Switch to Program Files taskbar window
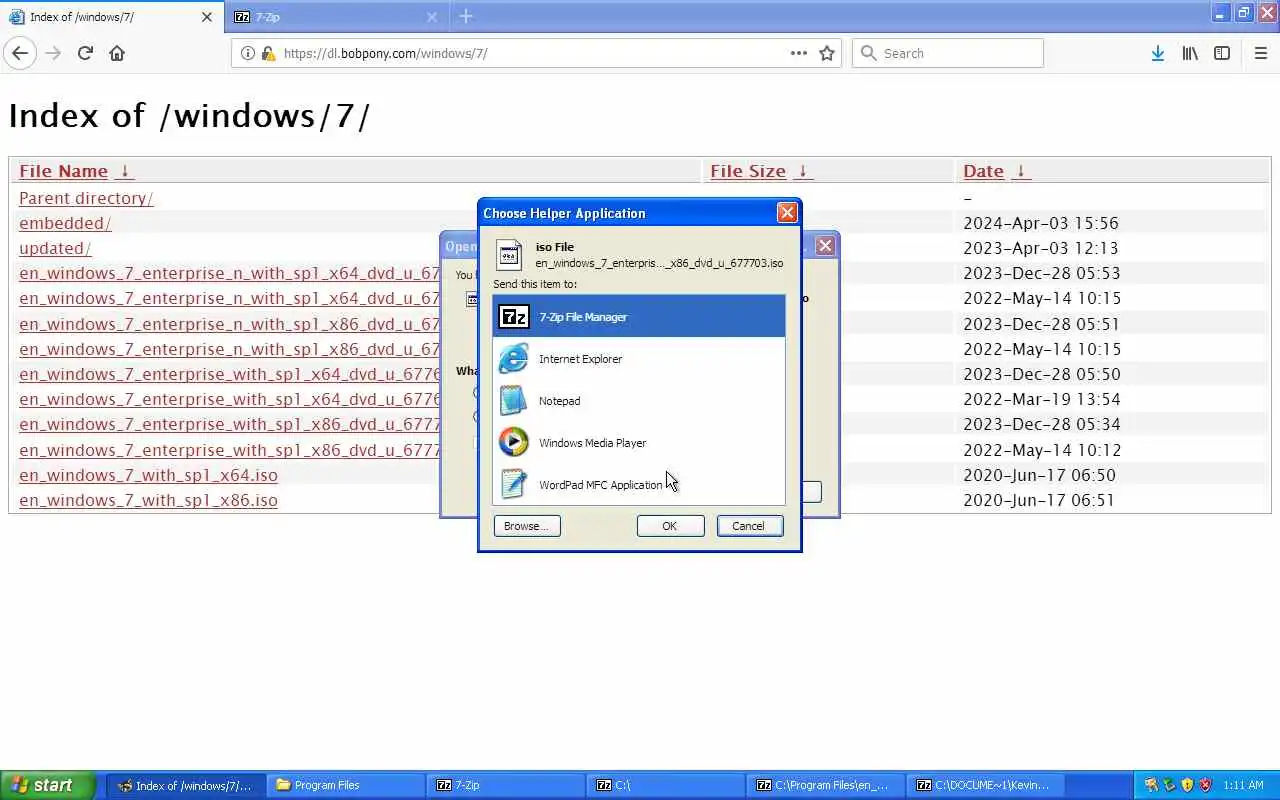Screen dimensions: 1280x800 345,785
